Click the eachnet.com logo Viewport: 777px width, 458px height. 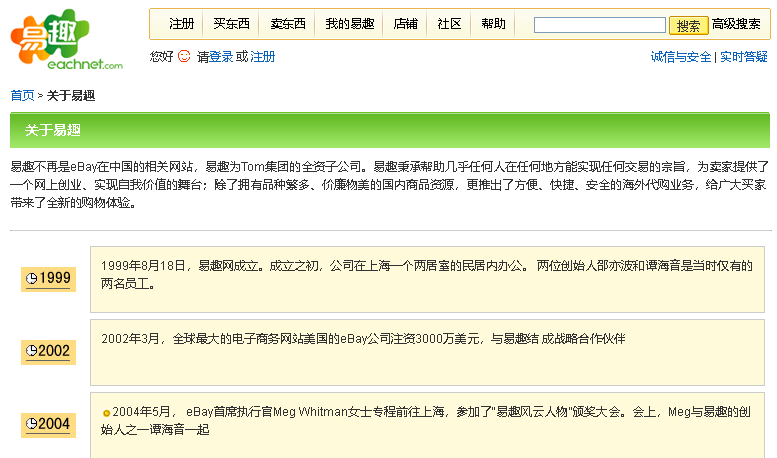pyautogui.click(x=66, y=40)
